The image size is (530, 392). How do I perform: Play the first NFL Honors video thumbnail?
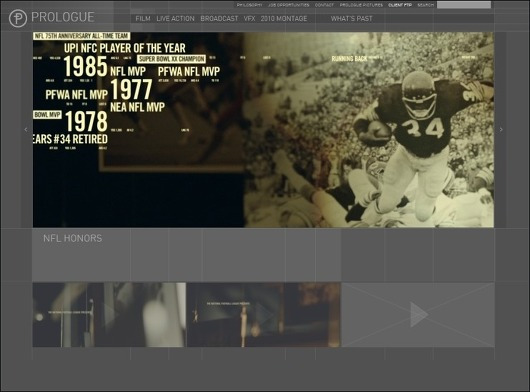click(109, 315)
